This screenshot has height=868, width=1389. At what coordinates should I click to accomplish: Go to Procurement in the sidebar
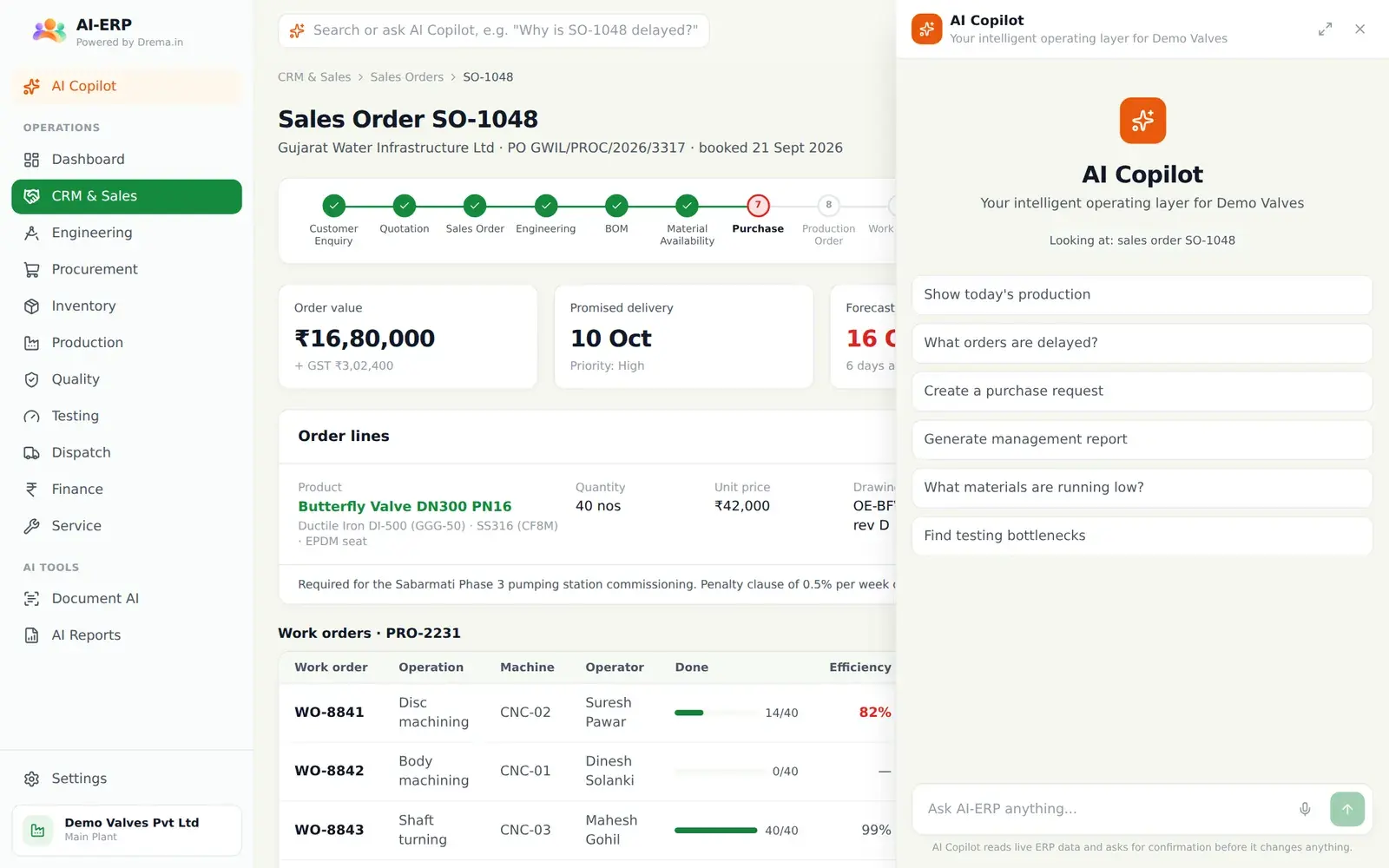[x=127, y=270]
